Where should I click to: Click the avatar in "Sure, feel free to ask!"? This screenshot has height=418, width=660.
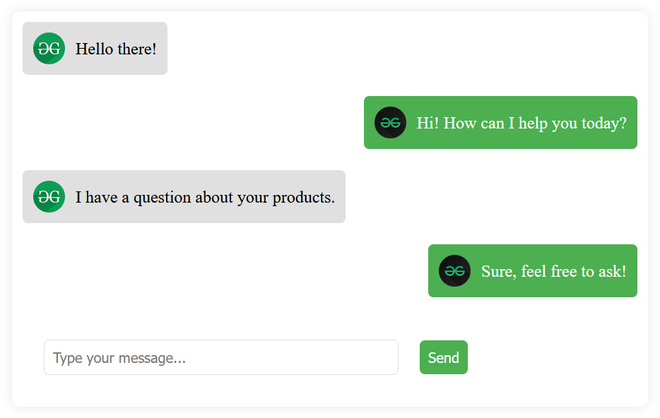pyautogui.click(x=454, y=270)
